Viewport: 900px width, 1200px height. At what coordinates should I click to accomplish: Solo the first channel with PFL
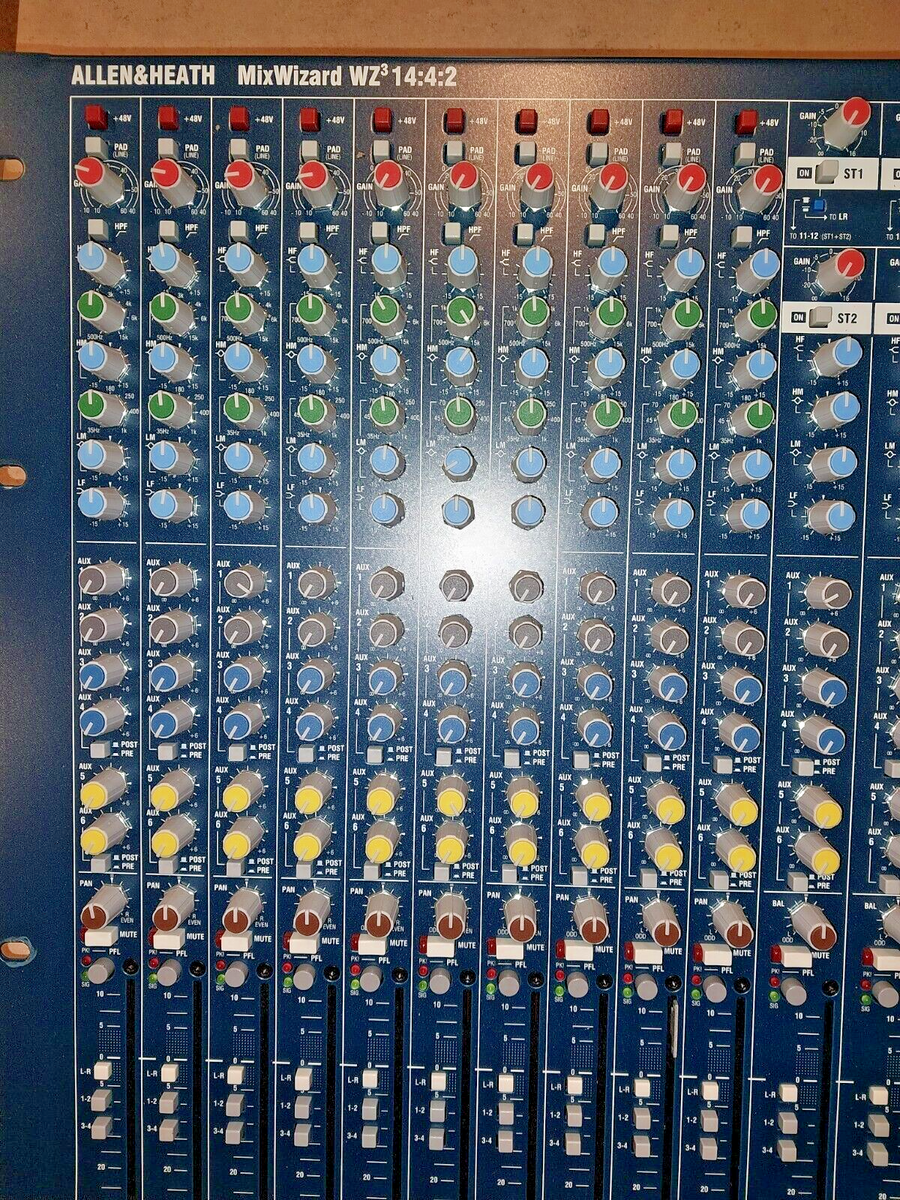pyautogui.click(x=101, y=969)
